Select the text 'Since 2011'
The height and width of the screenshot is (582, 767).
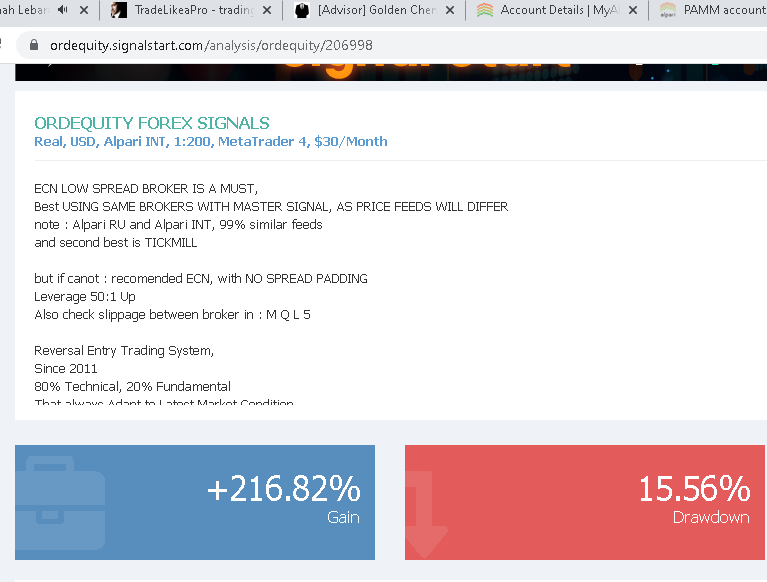[66, 369]
